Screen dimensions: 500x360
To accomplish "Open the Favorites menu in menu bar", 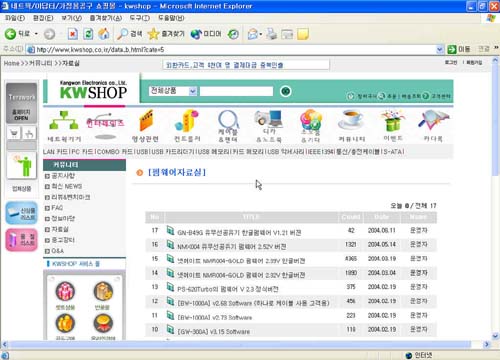I will coord(106,18).
